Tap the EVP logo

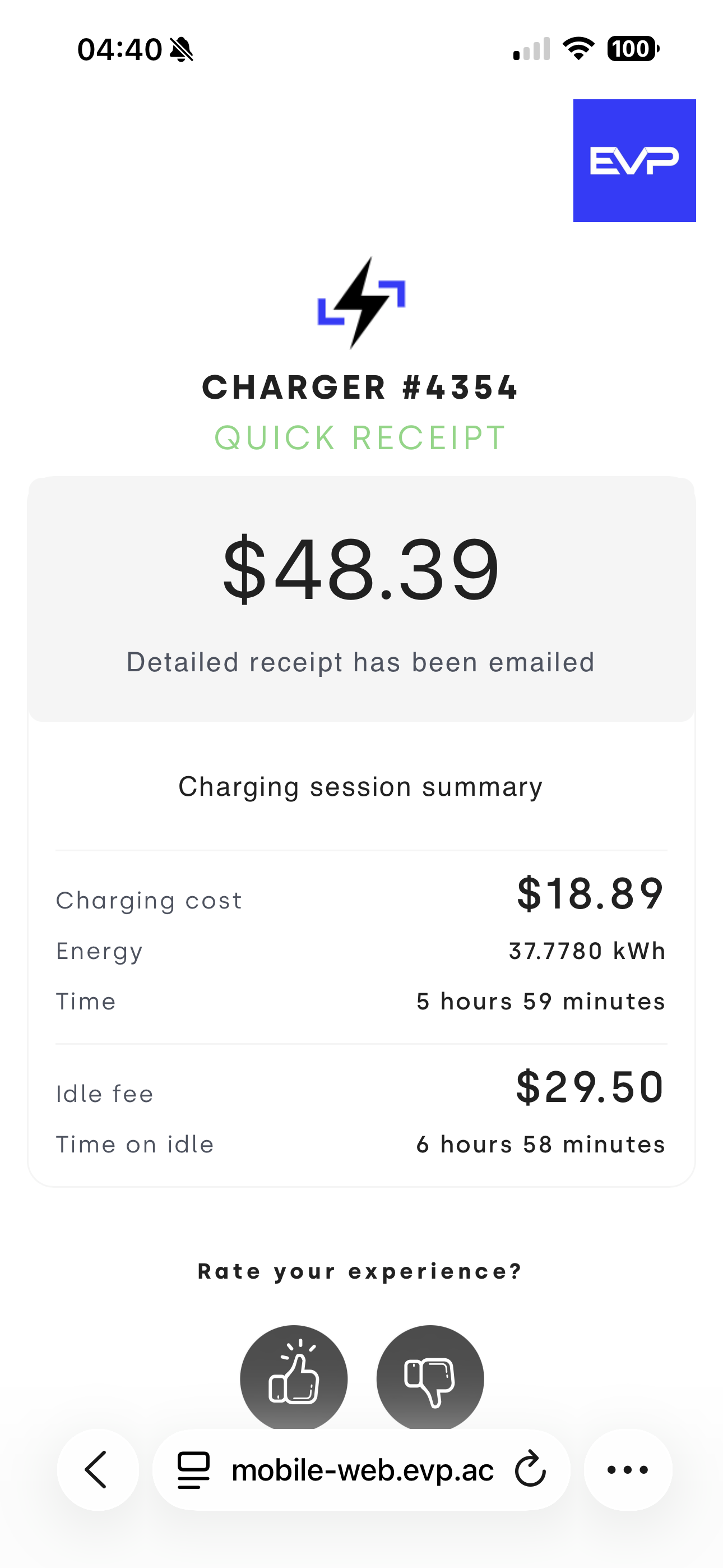(x=634, y=161)
